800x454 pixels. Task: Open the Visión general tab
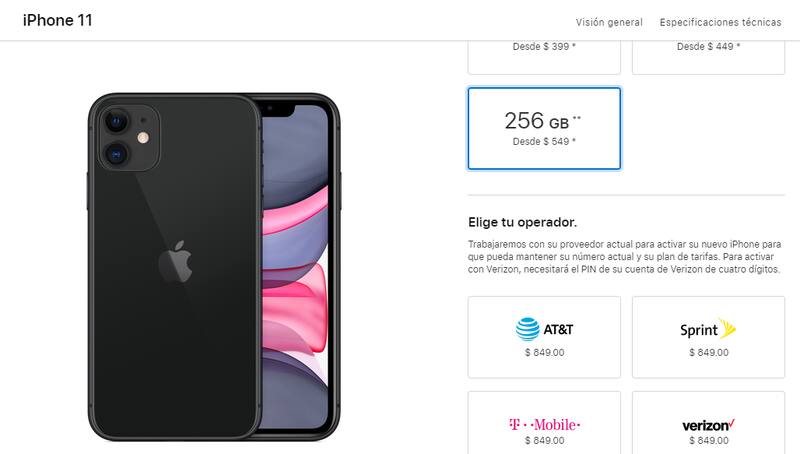(609, 22)
